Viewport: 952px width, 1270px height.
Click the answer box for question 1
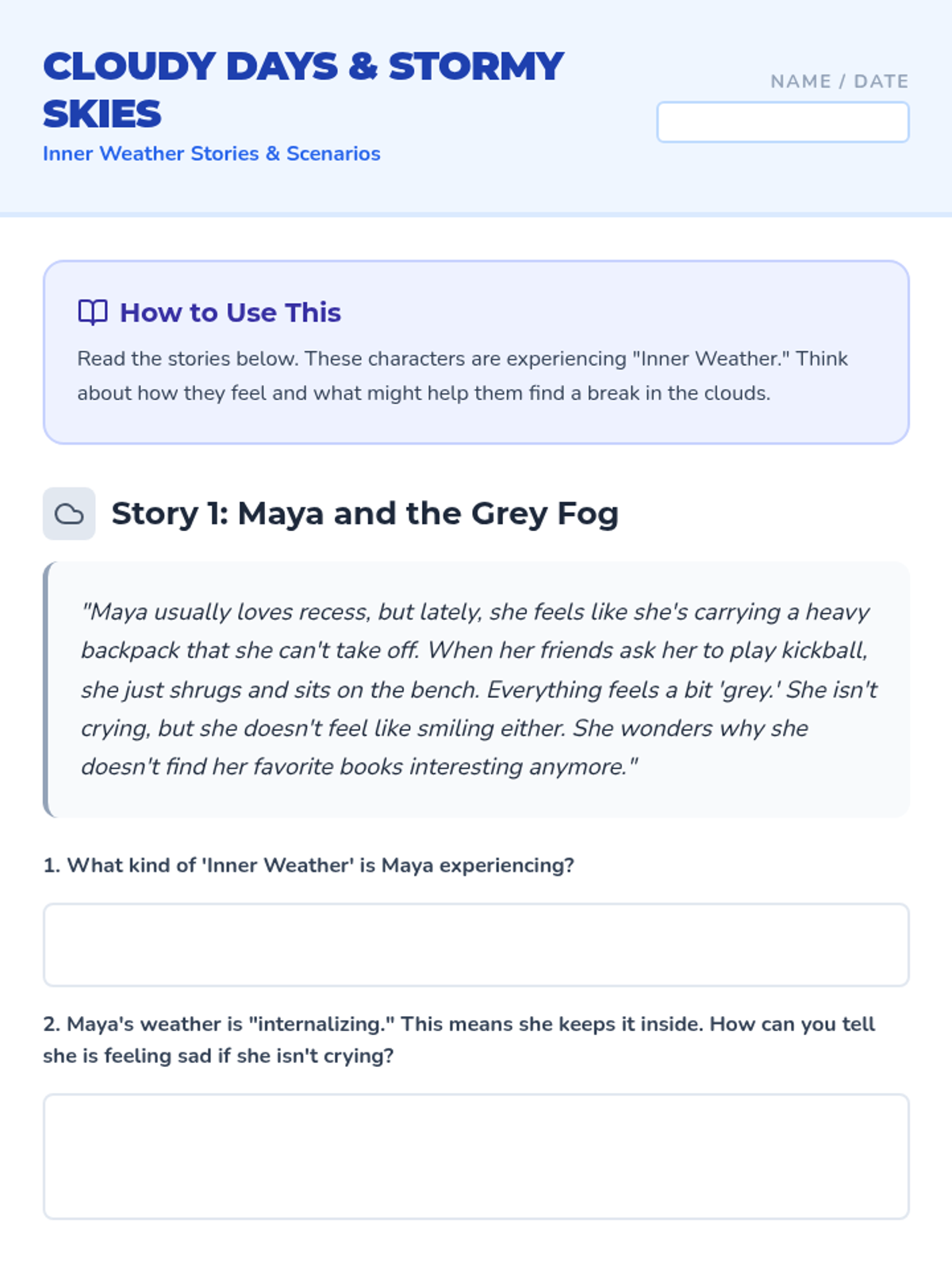(476, 945)
